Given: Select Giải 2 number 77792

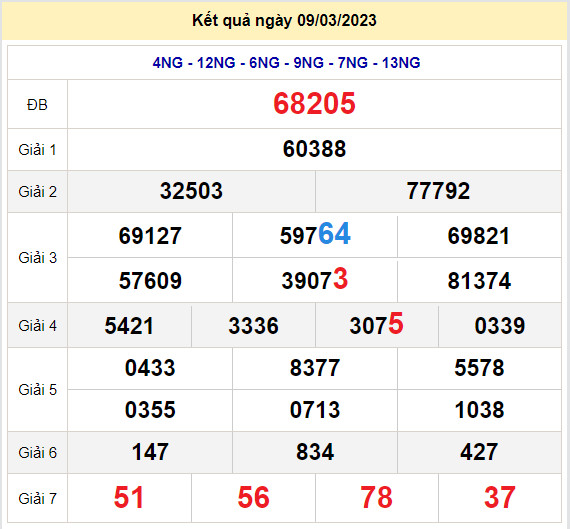Looking at the screenshot, I should point(438,191).
